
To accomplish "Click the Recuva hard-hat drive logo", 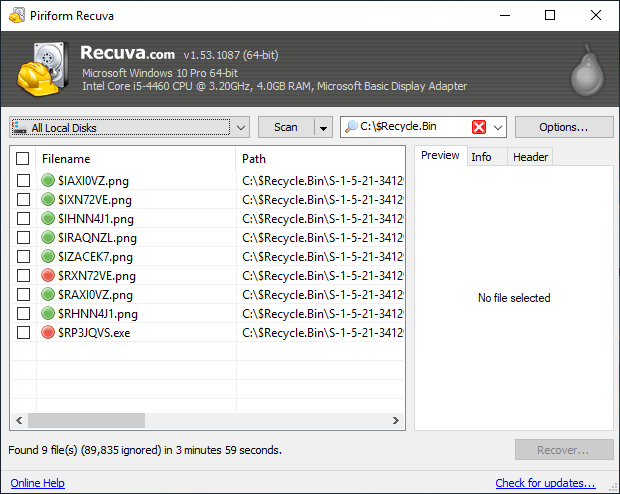I will pyautogui.click(x=42, y=69).
